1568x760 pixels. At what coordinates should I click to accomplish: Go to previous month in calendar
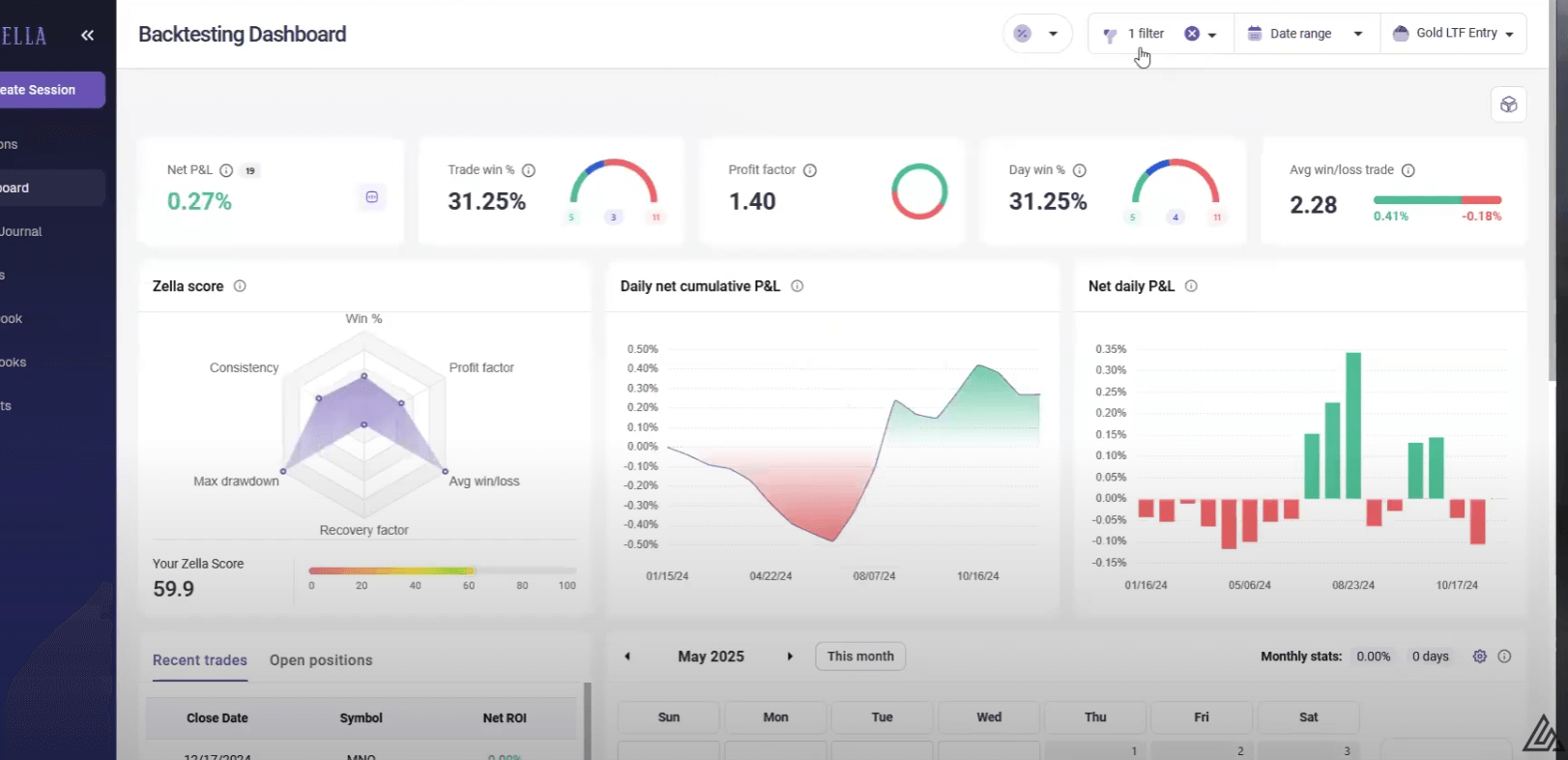click(627, 657)
